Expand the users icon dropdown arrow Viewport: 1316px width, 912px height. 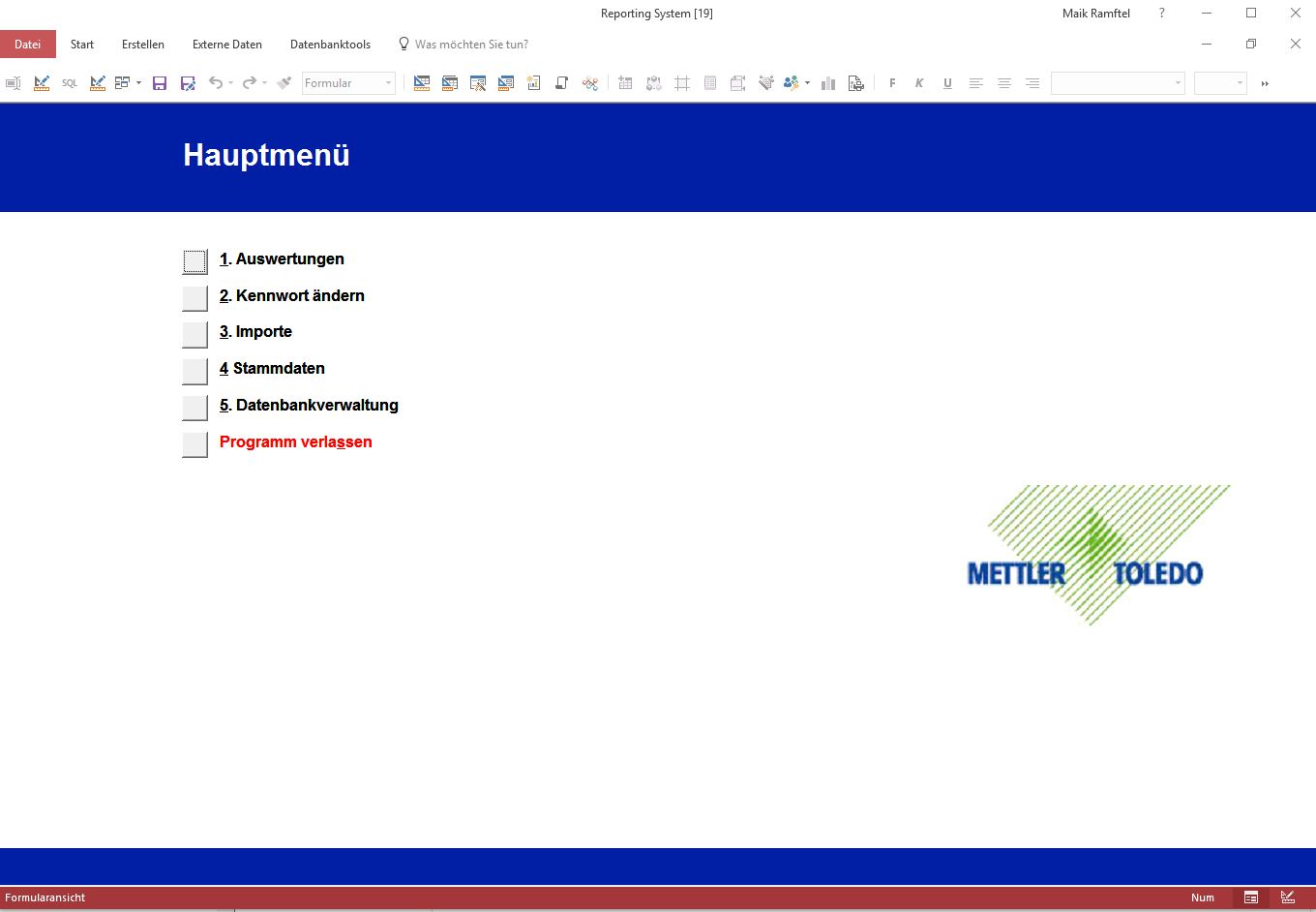(x=807, y=83)
